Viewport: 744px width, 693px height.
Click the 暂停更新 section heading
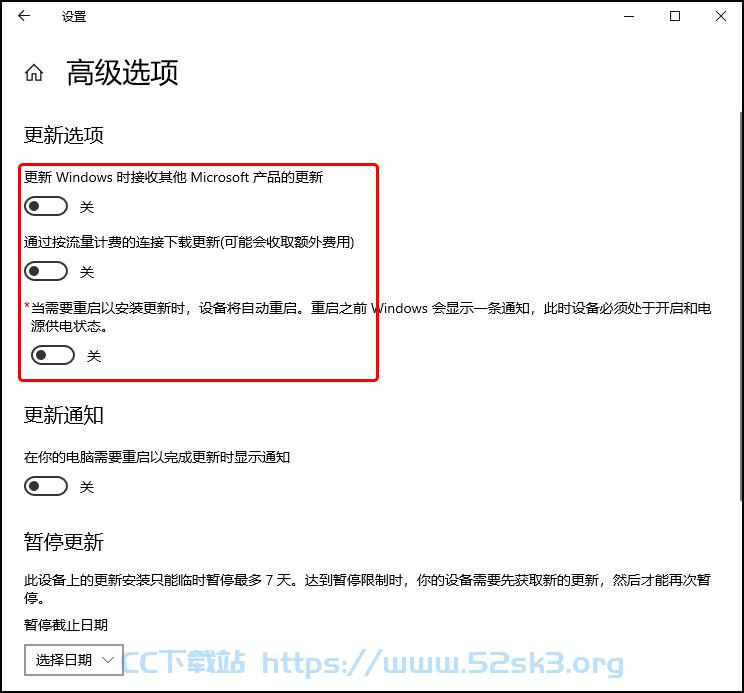point(64,542)
